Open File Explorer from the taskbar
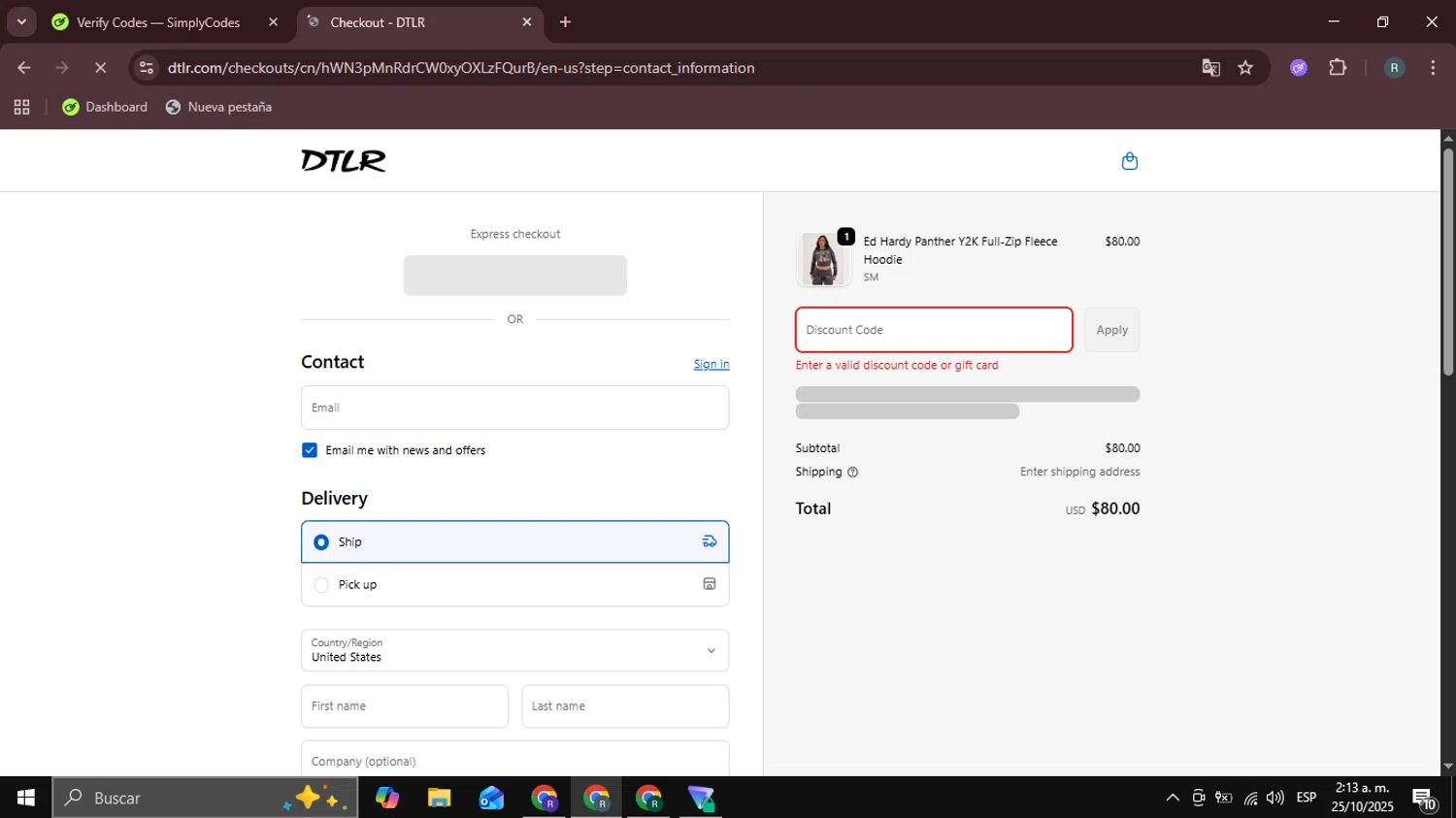 point(439,798)
